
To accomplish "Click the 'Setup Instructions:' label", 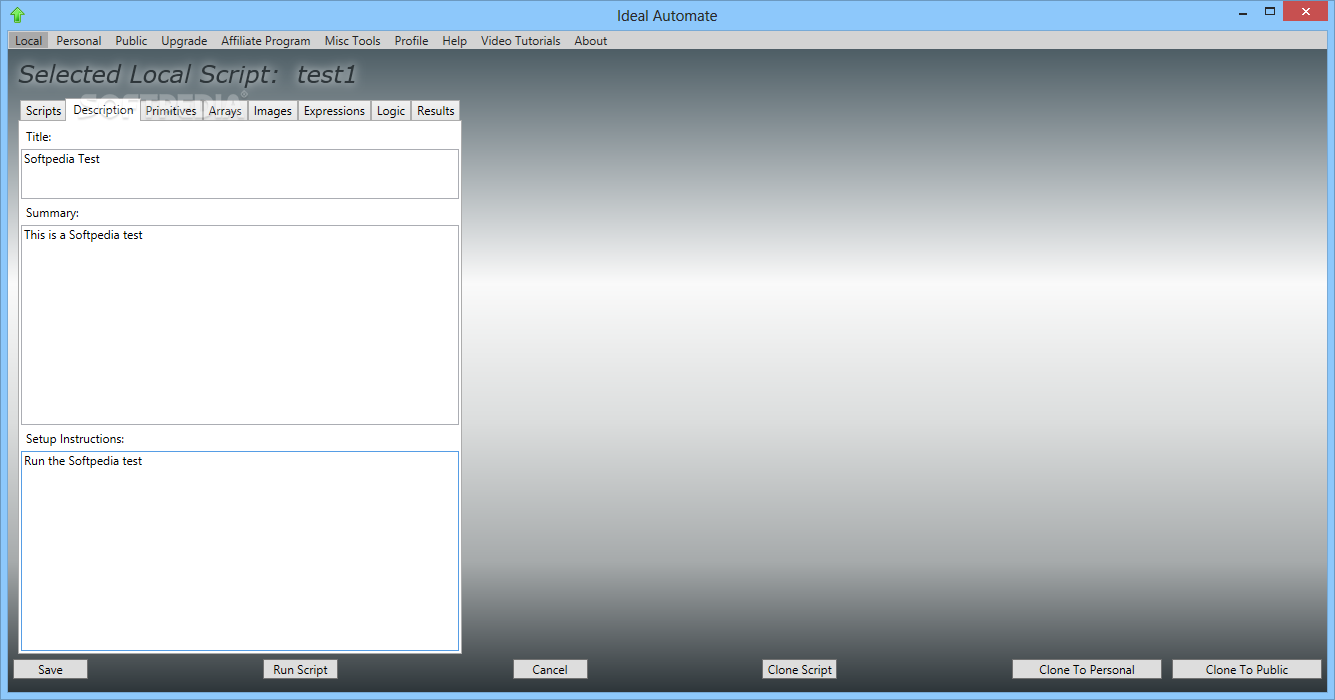I will pos(75,439).
